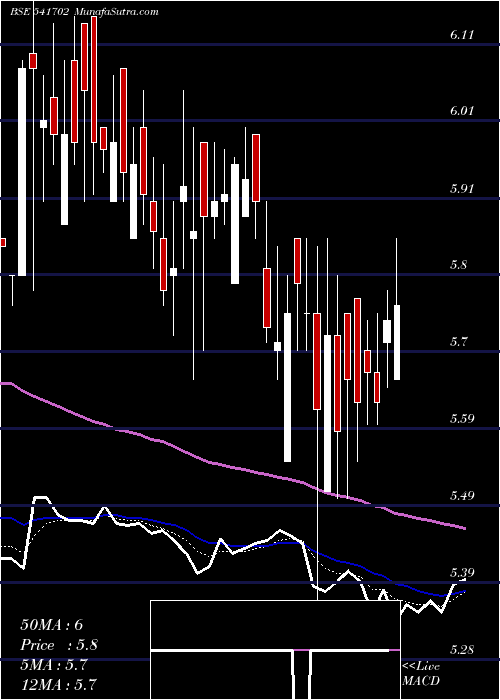Viewport: 500px width, 700px height.
Task: Click the 5.49 price axis label
Action: (462, 496)
